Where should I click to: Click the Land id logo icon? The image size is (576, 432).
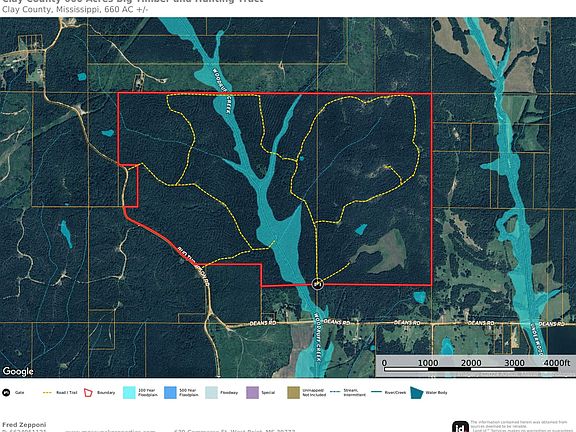(460, 426)
